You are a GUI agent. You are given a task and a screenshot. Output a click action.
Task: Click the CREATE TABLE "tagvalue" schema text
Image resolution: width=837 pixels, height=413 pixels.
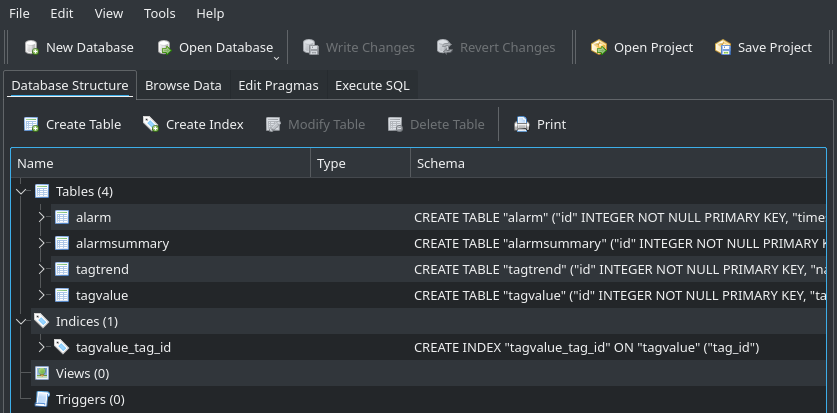pyautogui.click(x=620, y=295)
